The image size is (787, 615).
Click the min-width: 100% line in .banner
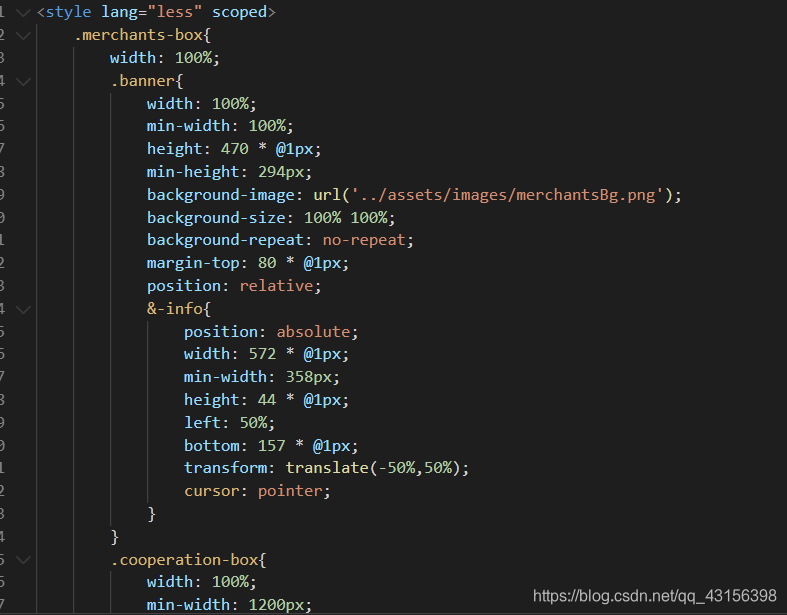(220, 126)
